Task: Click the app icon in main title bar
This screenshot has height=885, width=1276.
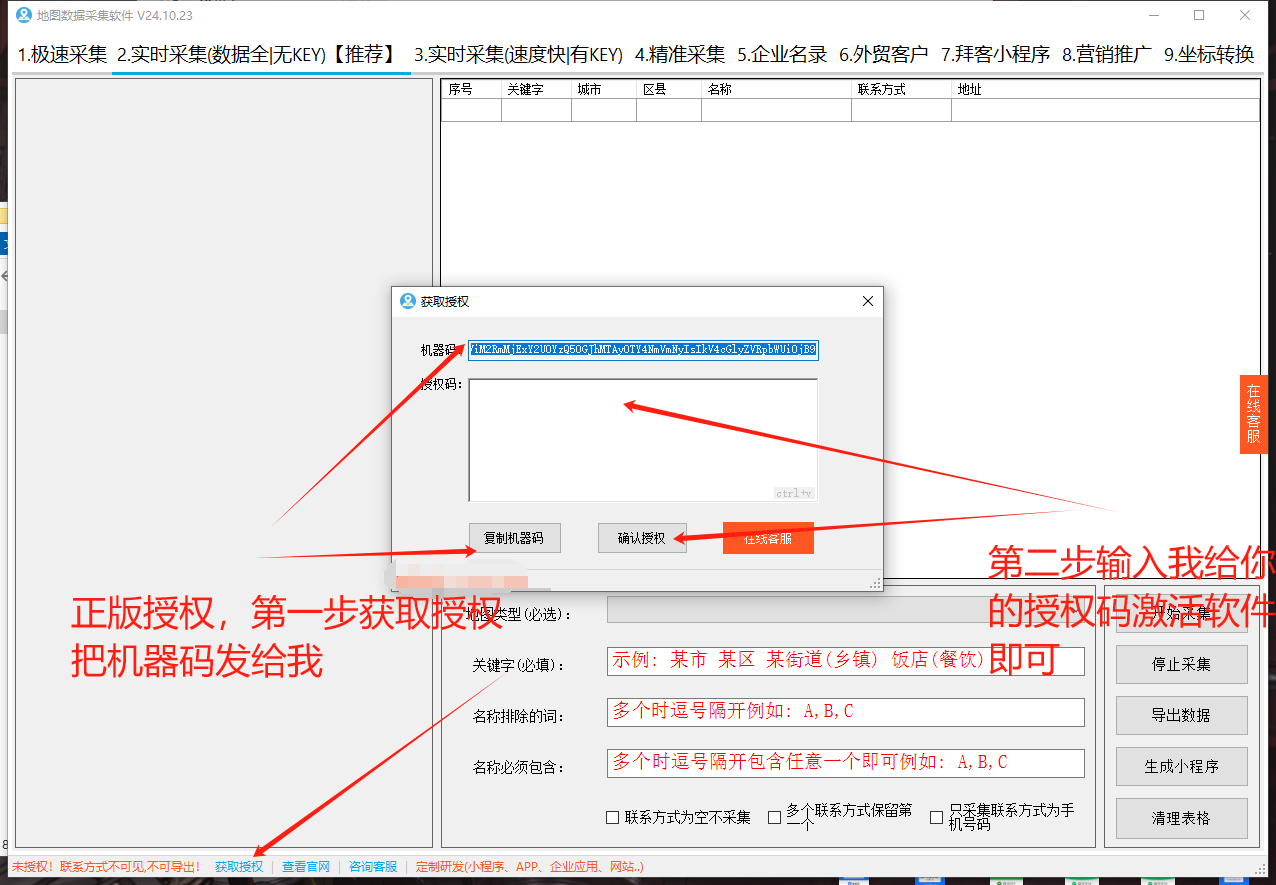Action: pos(23,15)
